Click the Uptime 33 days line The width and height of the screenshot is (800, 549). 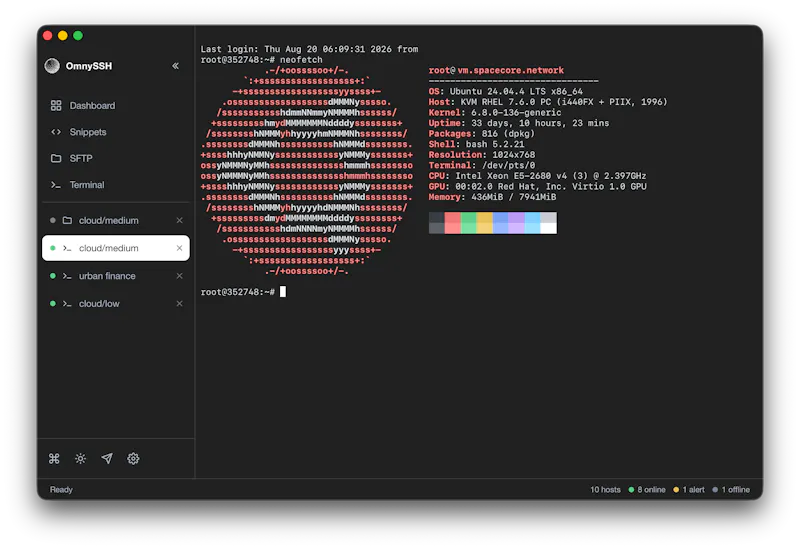pos(519,123)
